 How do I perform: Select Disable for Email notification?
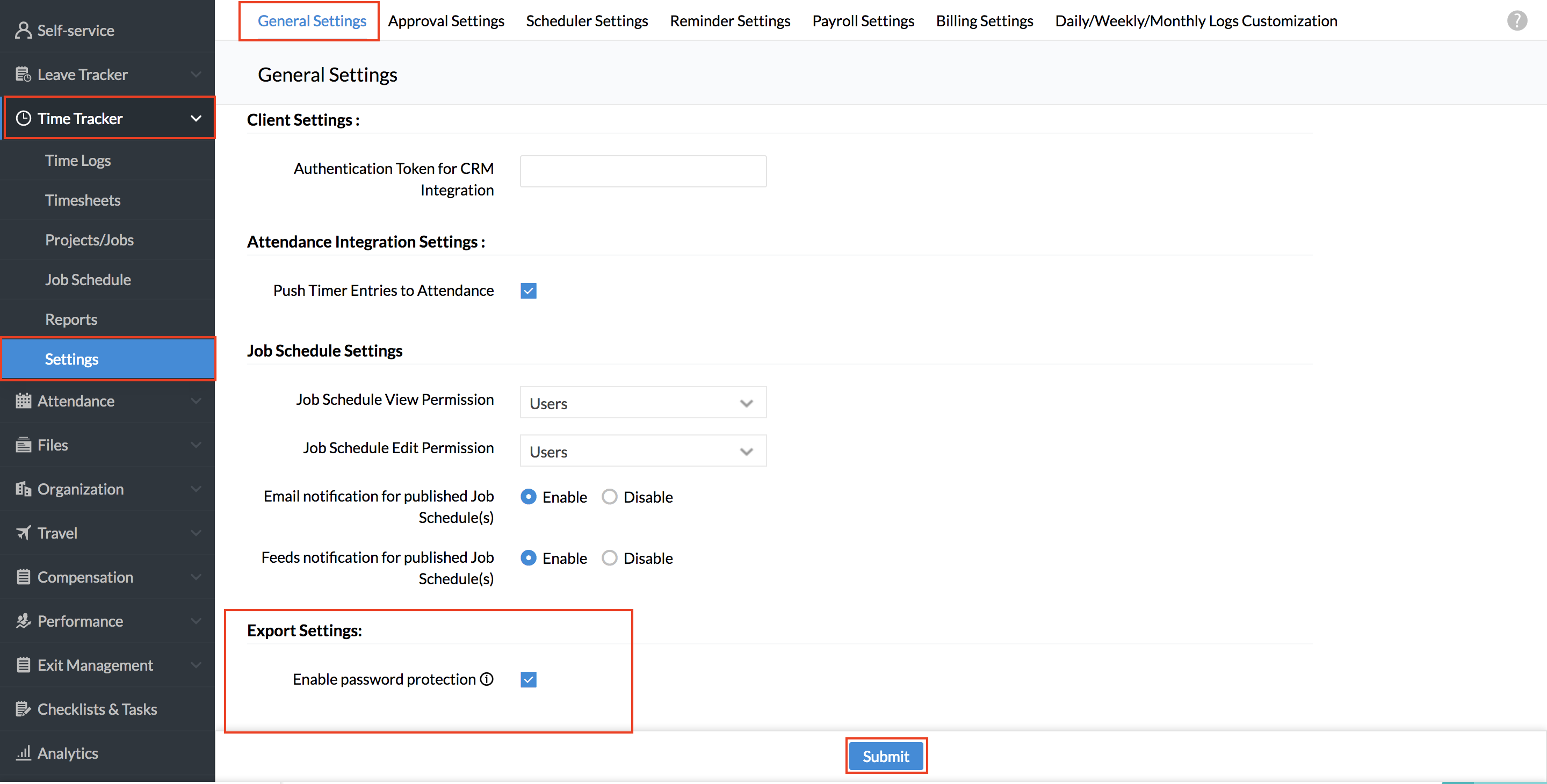tap(609, 497)
